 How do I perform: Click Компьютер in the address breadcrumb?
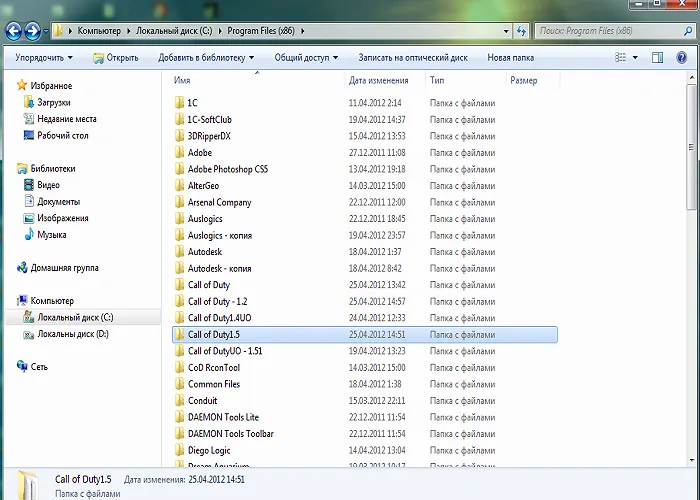(x=99, y=31)
